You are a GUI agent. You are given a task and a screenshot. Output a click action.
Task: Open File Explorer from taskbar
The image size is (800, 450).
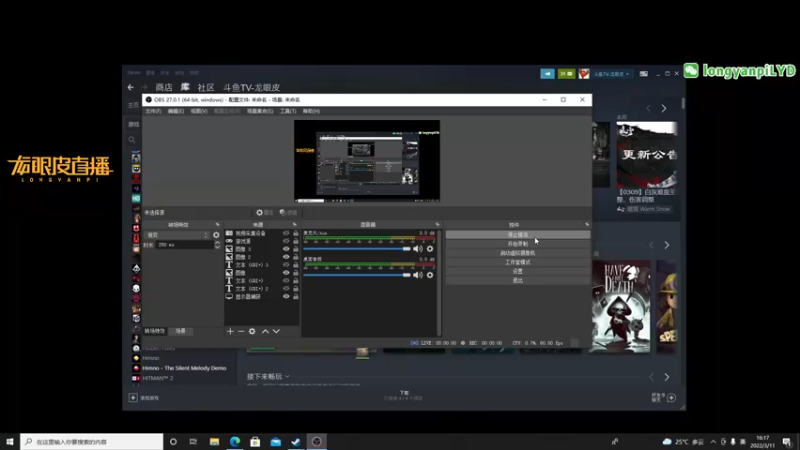(214, 441)
